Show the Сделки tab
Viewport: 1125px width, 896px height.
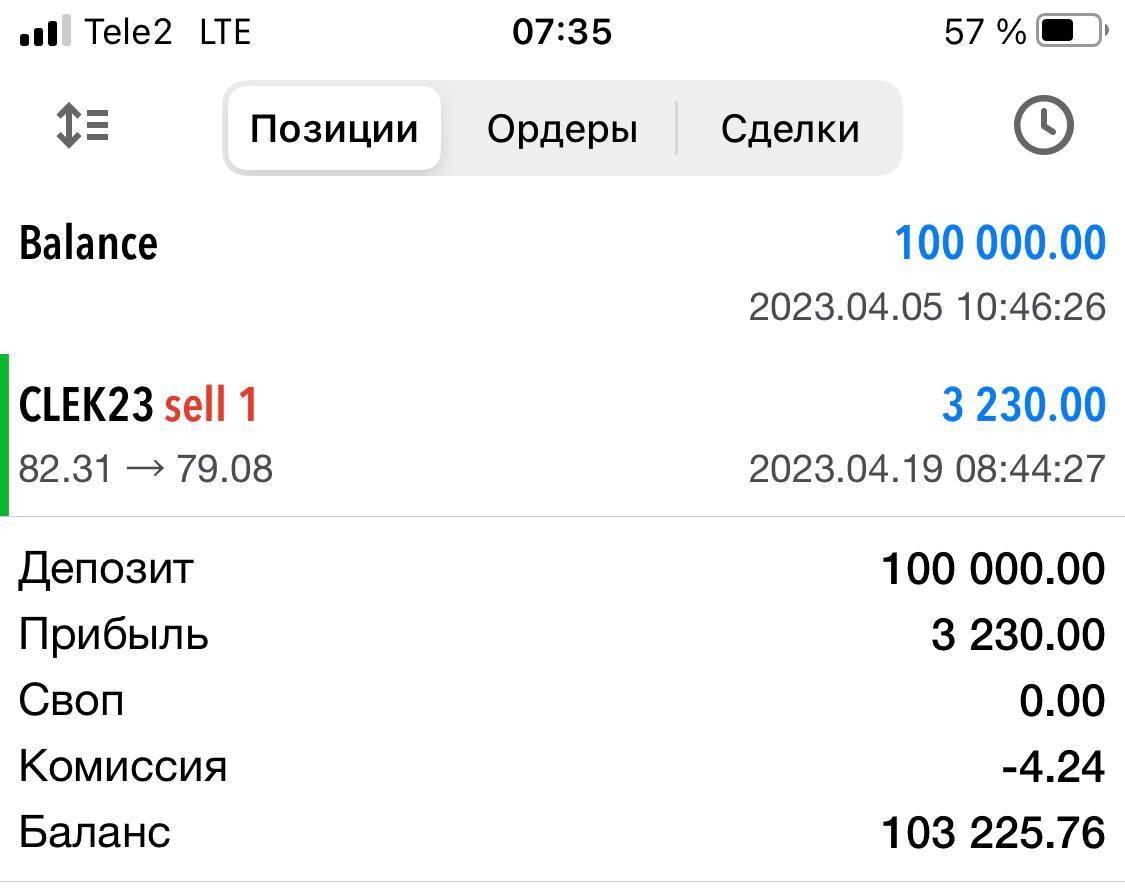(790, 129)
